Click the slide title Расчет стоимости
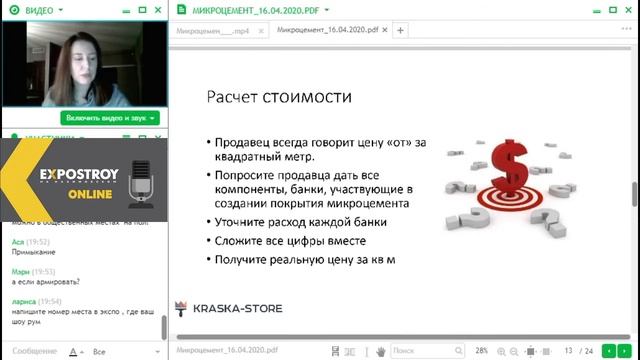 click(279, 97)
